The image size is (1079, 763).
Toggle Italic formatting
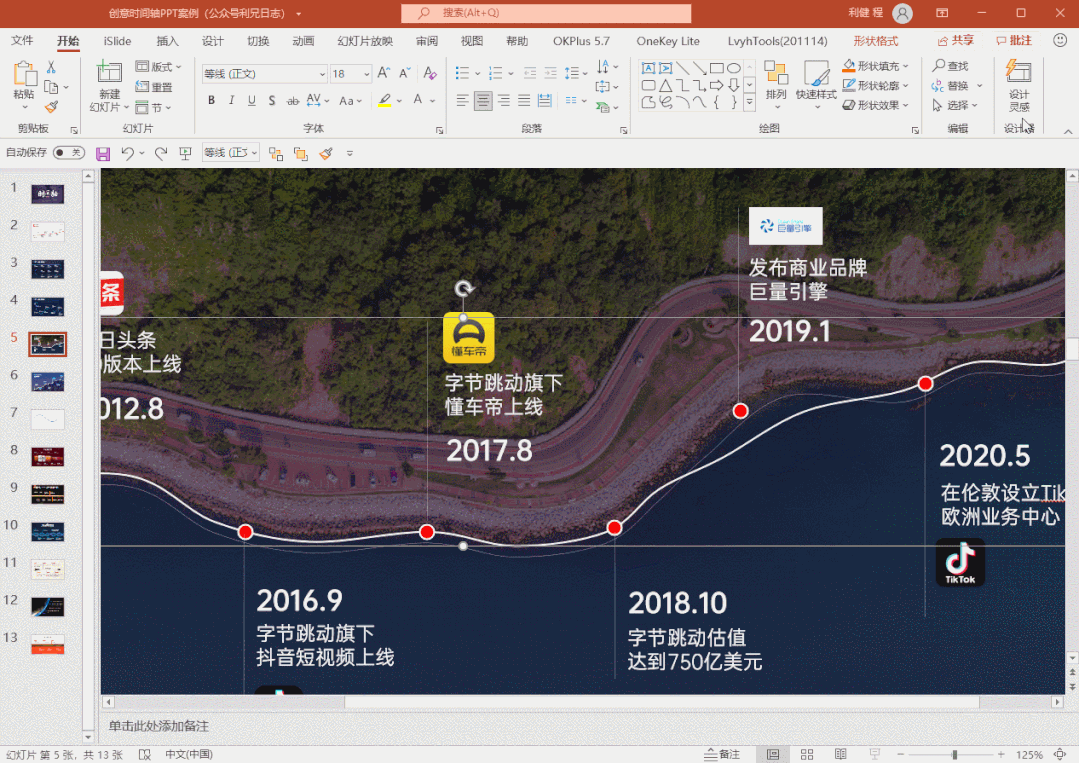pos(231,100)
